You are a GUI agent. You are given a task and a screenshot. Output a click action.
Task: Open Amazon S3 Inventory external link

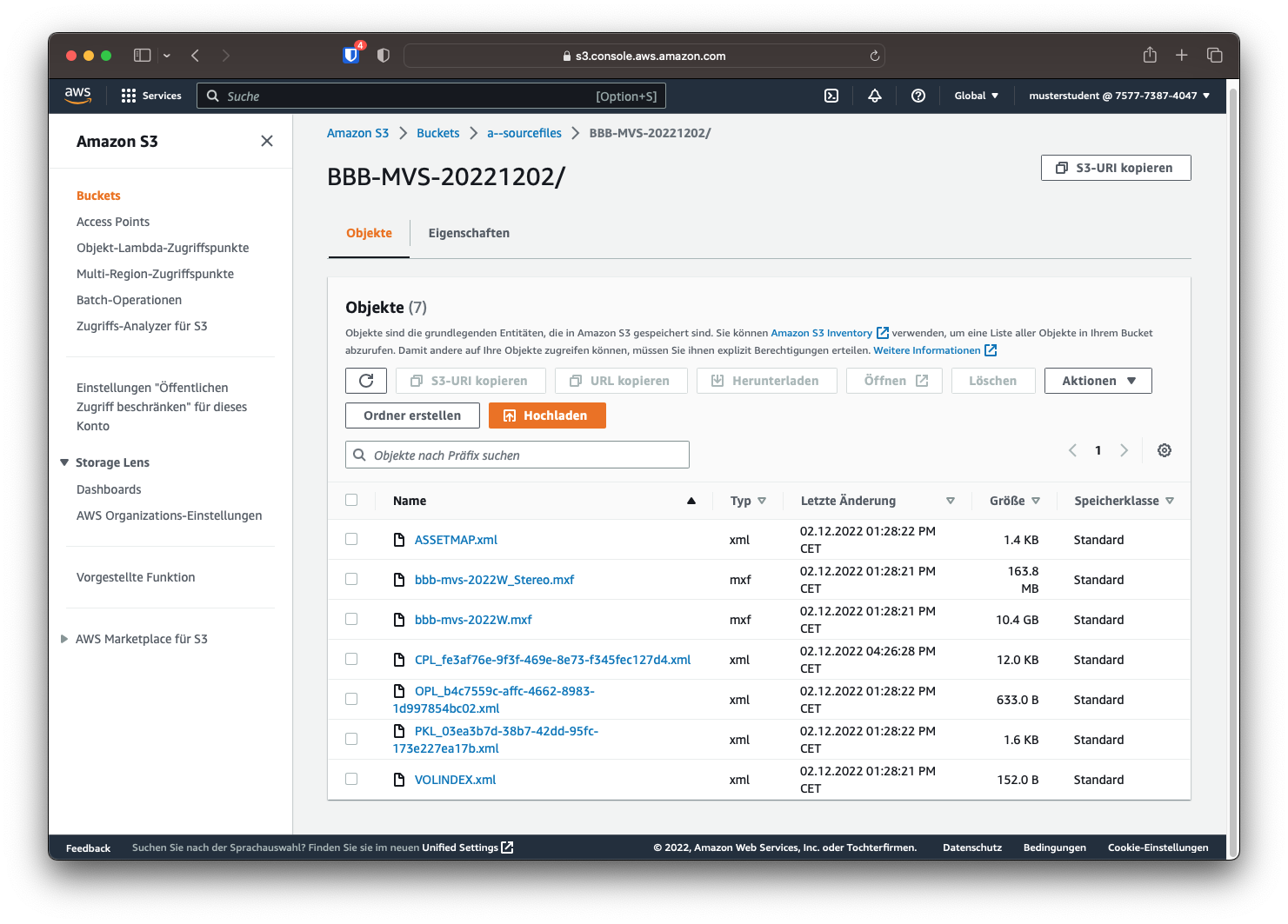tap(830, 333)
